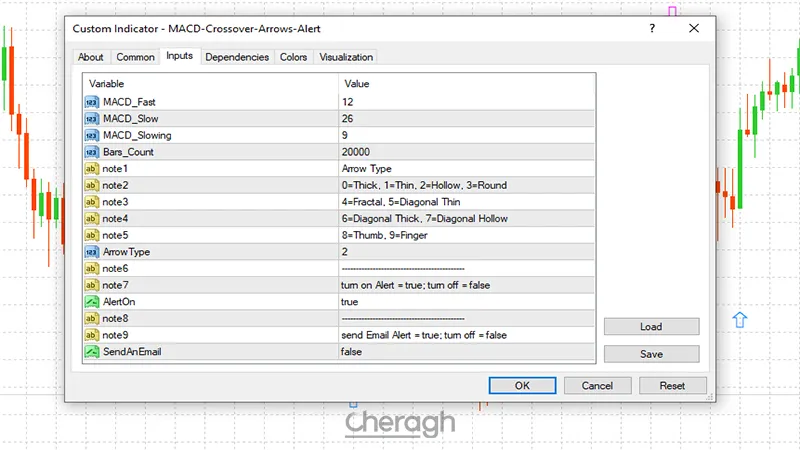
Task: Click the blue up arrow on chart
Action: point(741,320)
